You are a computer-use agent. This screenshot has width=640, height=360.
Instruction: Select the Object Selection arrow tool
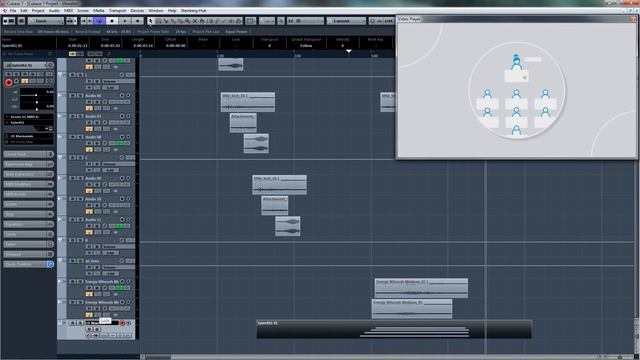(150, 21)
